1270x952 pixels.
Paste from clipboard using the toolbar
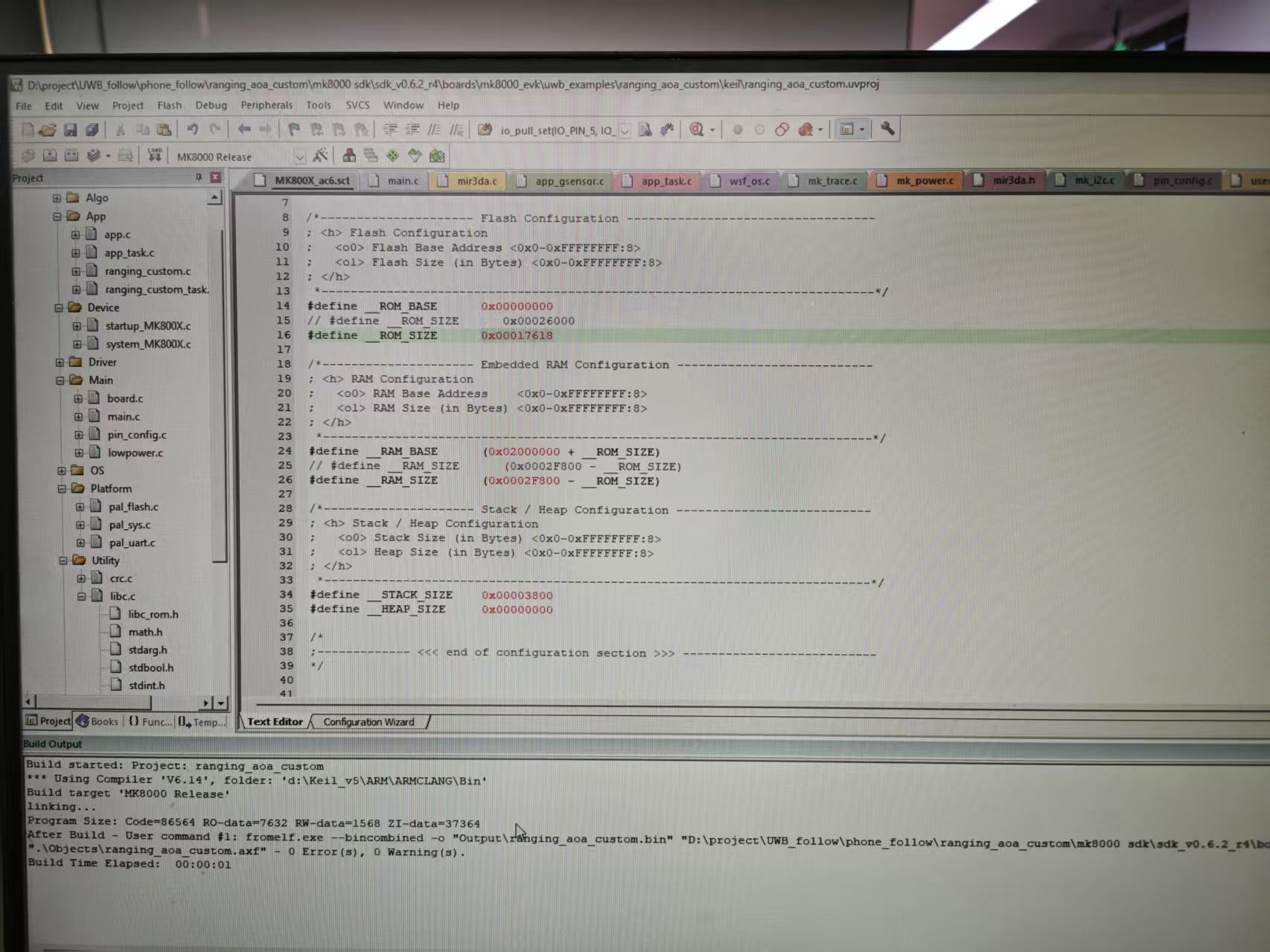164,130
